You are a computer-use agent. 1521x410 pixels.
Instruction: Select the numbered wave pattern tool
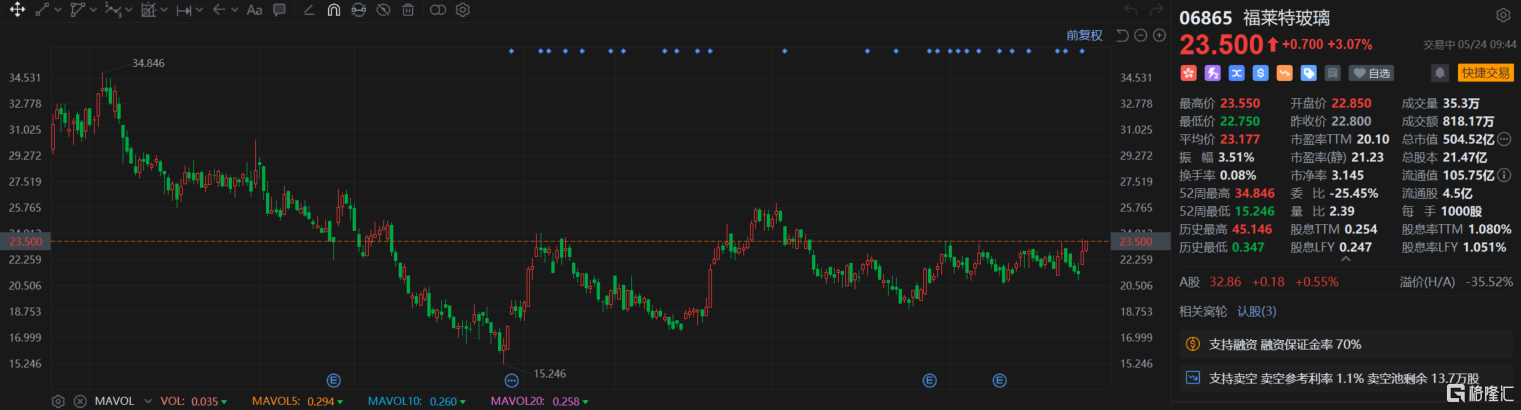pos(113,10)
